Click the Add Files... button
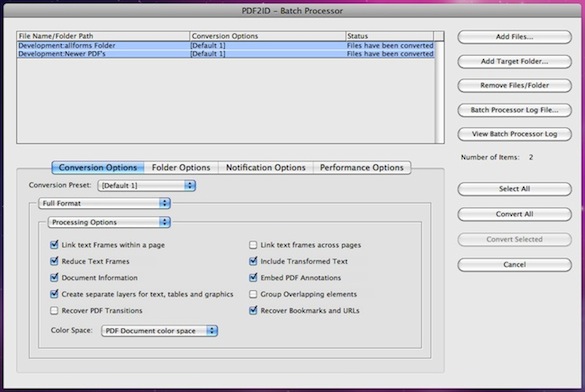 pyautogui.click(x=514, y=37)
